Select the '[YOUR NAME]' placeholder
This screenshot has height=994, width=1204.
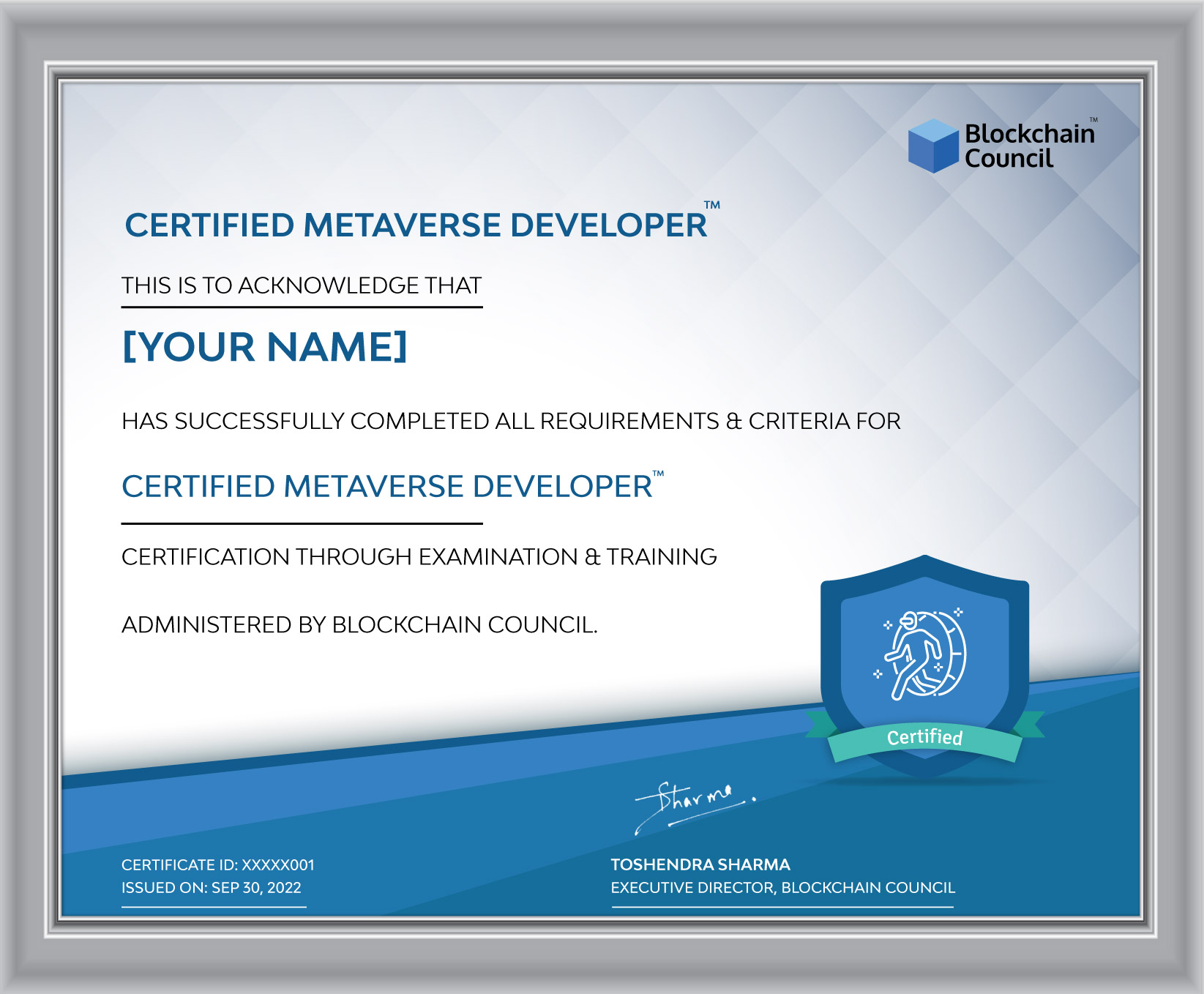click(264, 346)
